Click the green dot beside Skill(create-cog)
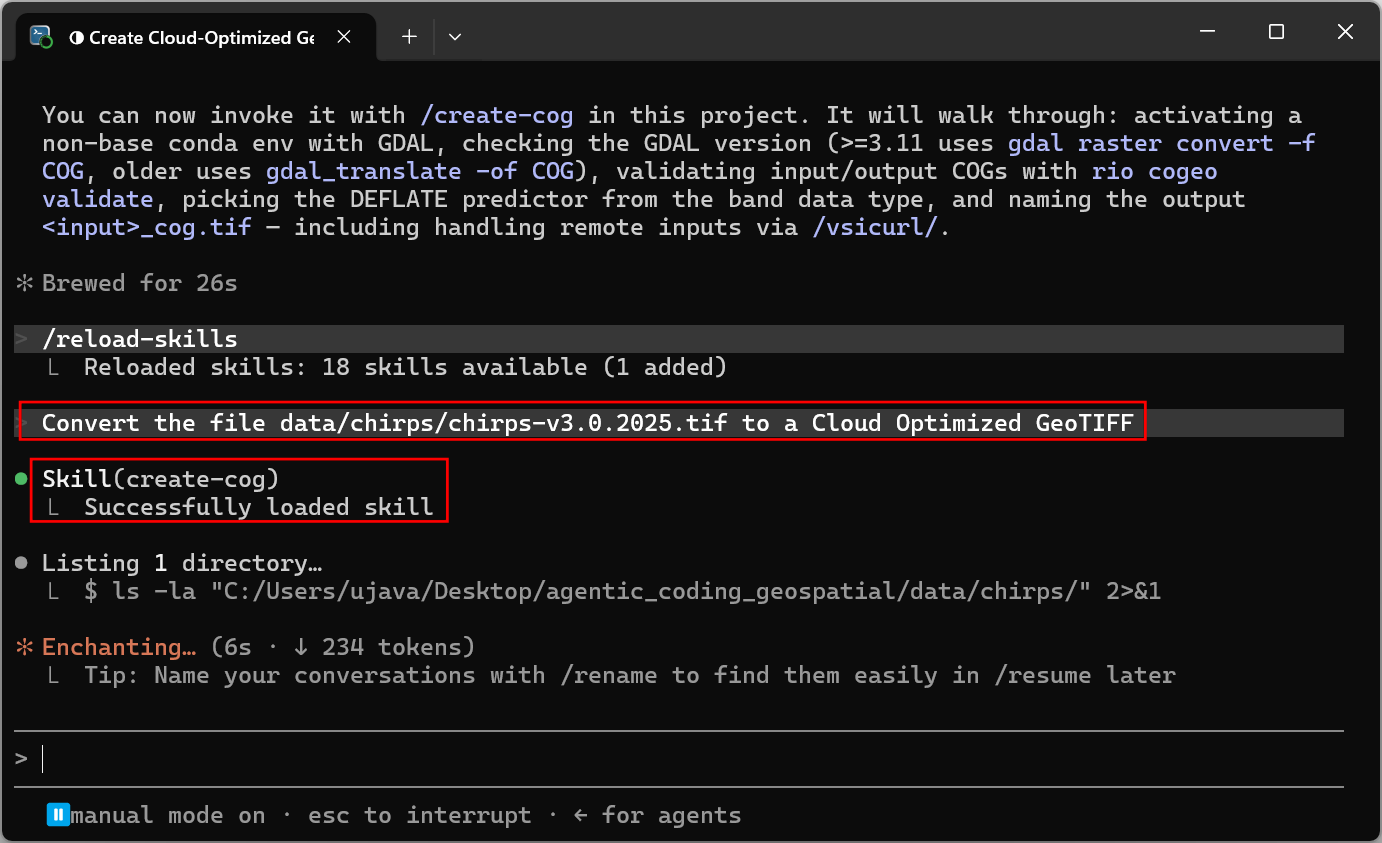1382x843 pixels. coord(22,479)
